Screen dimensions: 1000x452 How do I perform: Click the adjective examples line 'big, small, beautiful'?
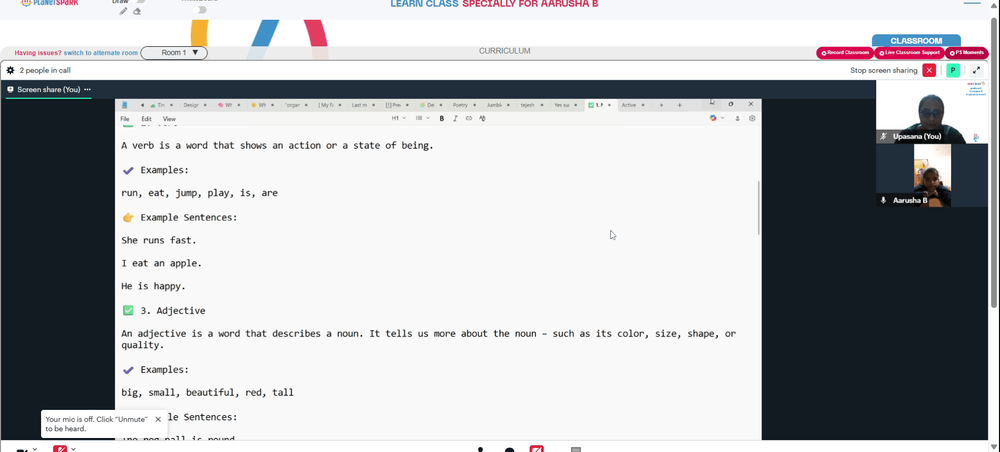207,393
